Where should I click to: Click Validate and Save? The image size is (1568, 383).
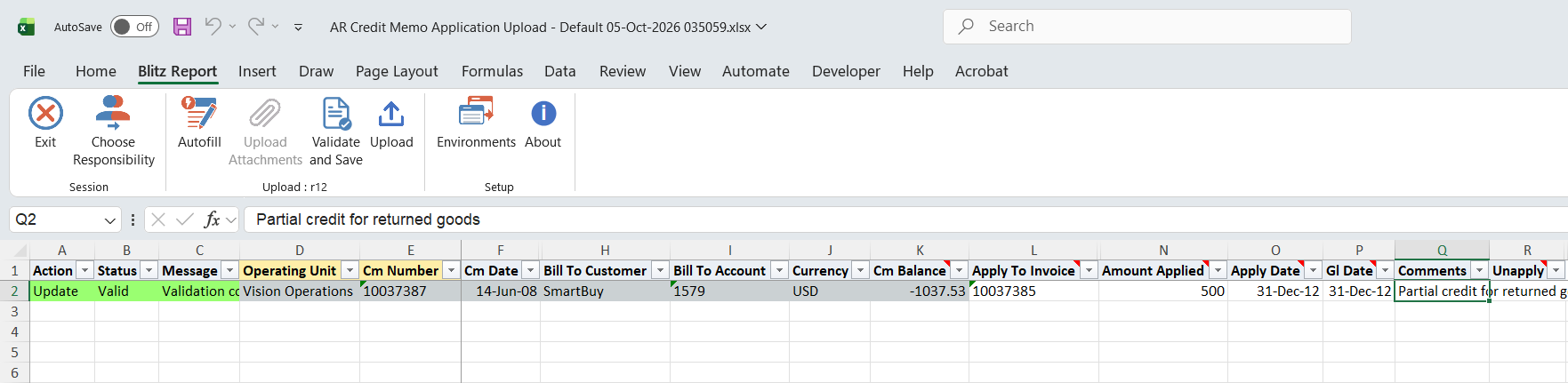pos(336,132)
